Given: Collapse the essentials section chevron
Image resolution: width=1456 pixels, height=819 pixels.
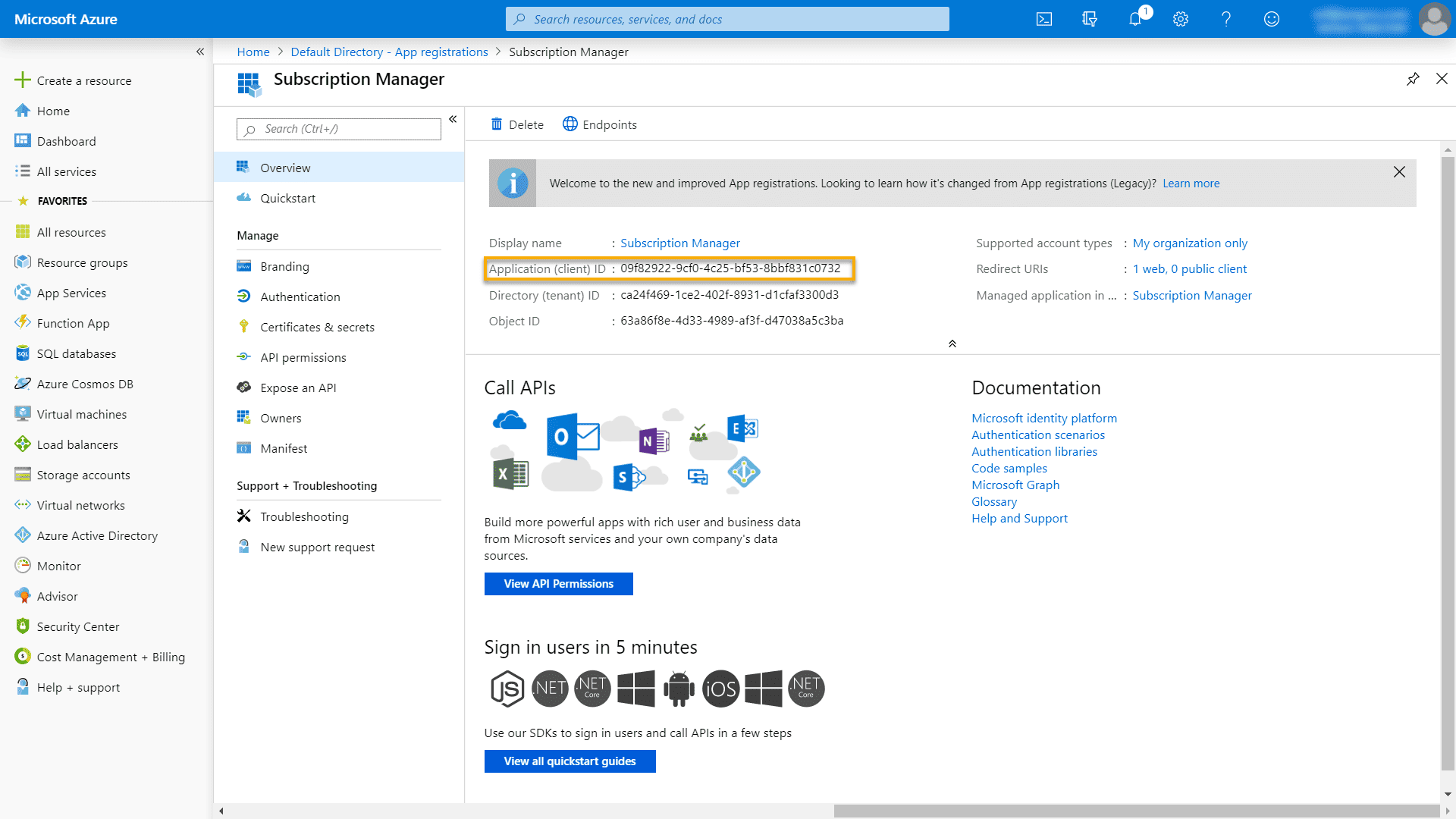Looking at the screenshot, I should click(952, 344).
